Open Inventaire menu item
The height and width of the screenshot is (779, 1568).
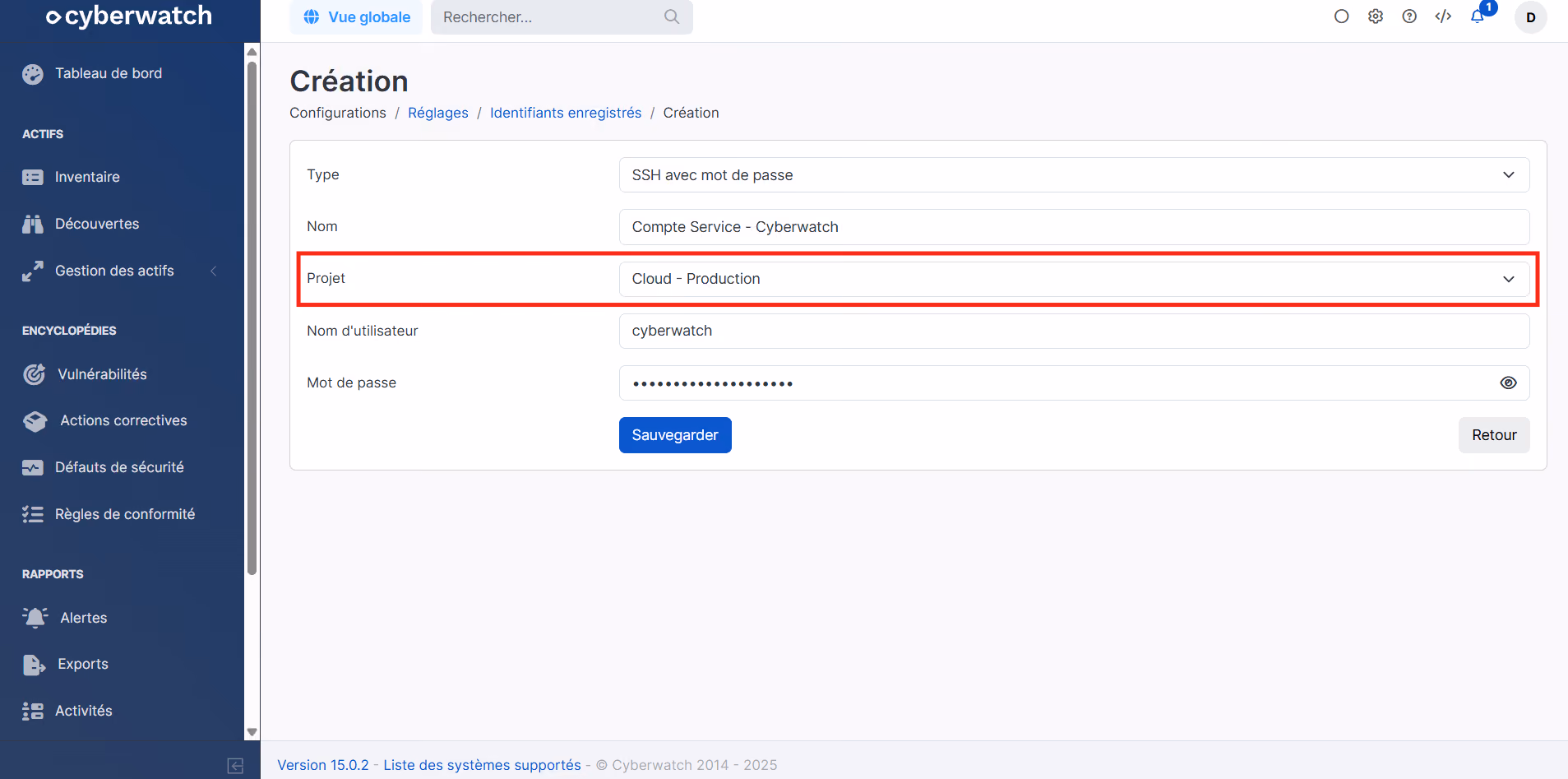87,177
